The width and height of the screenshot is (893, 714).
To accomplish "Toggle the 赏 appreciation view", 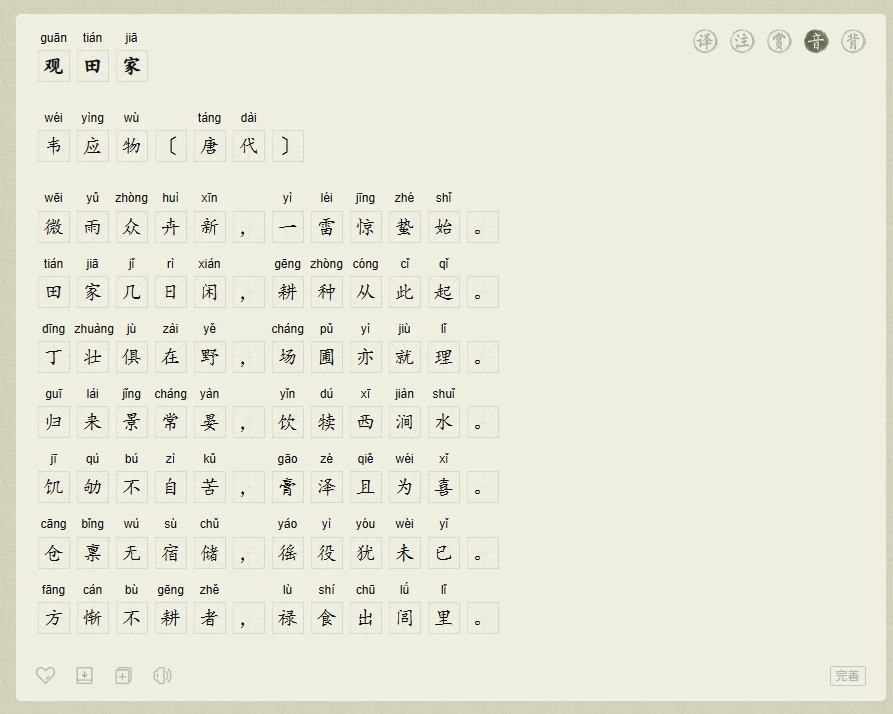I will click(x=779, y=41).
